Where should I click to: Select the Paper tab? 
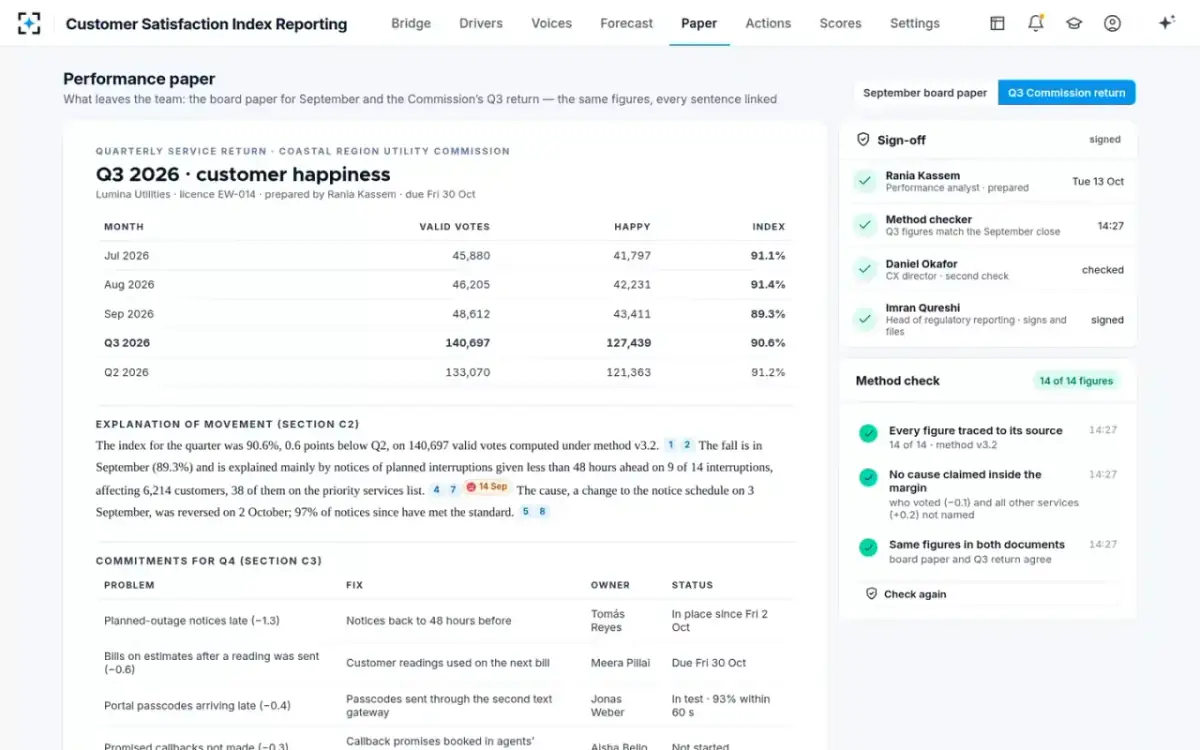click(x=699, y=23)
